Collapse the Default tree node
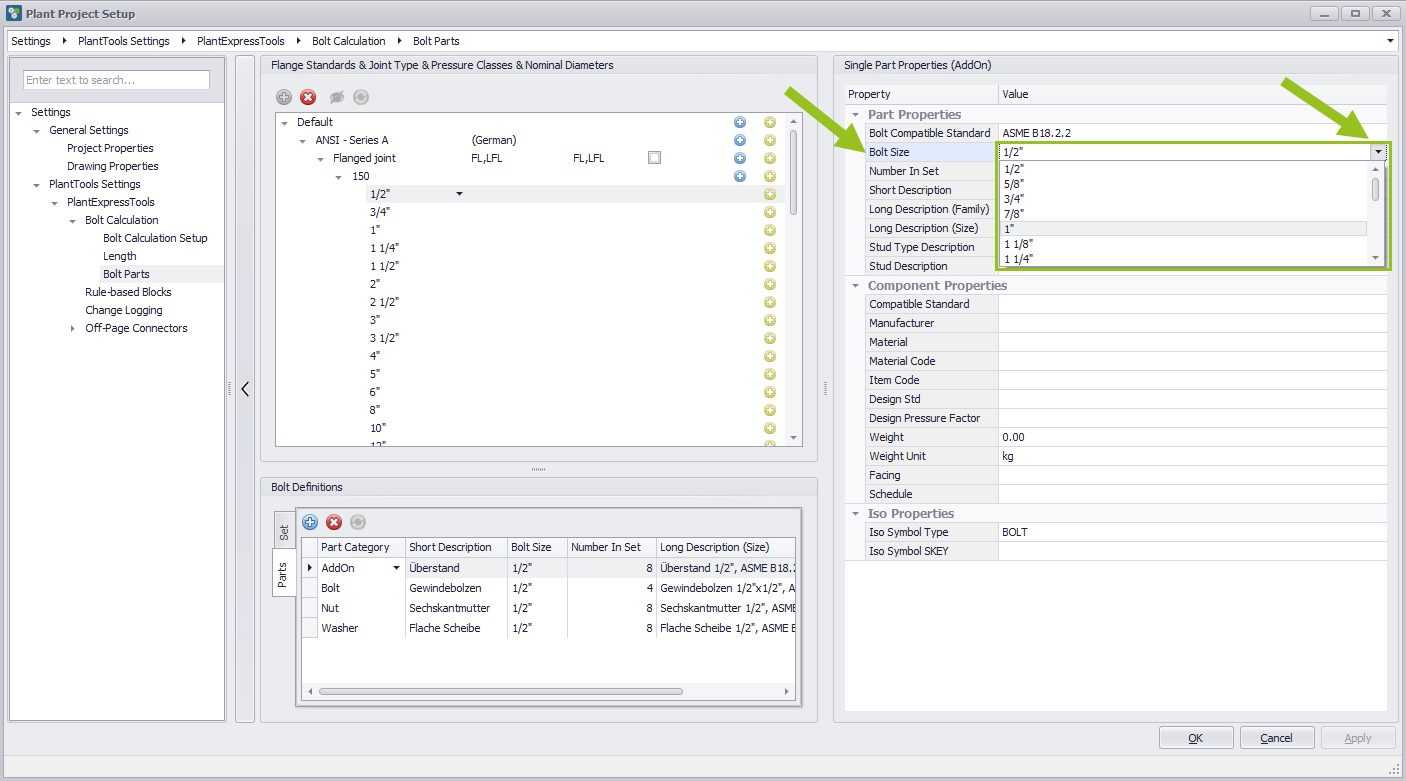The image size is (1406, 781). [x=284, y=122]
